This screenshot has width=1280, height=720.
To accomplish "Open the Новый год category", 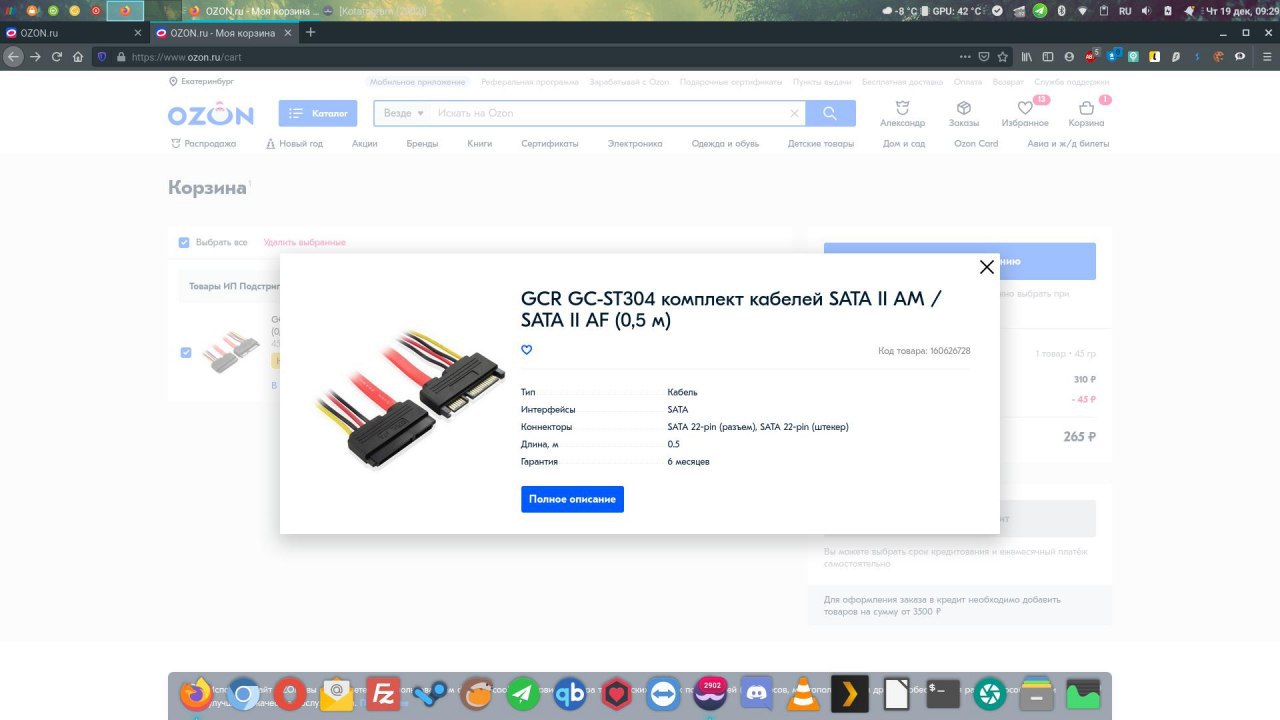I will 295,144.
